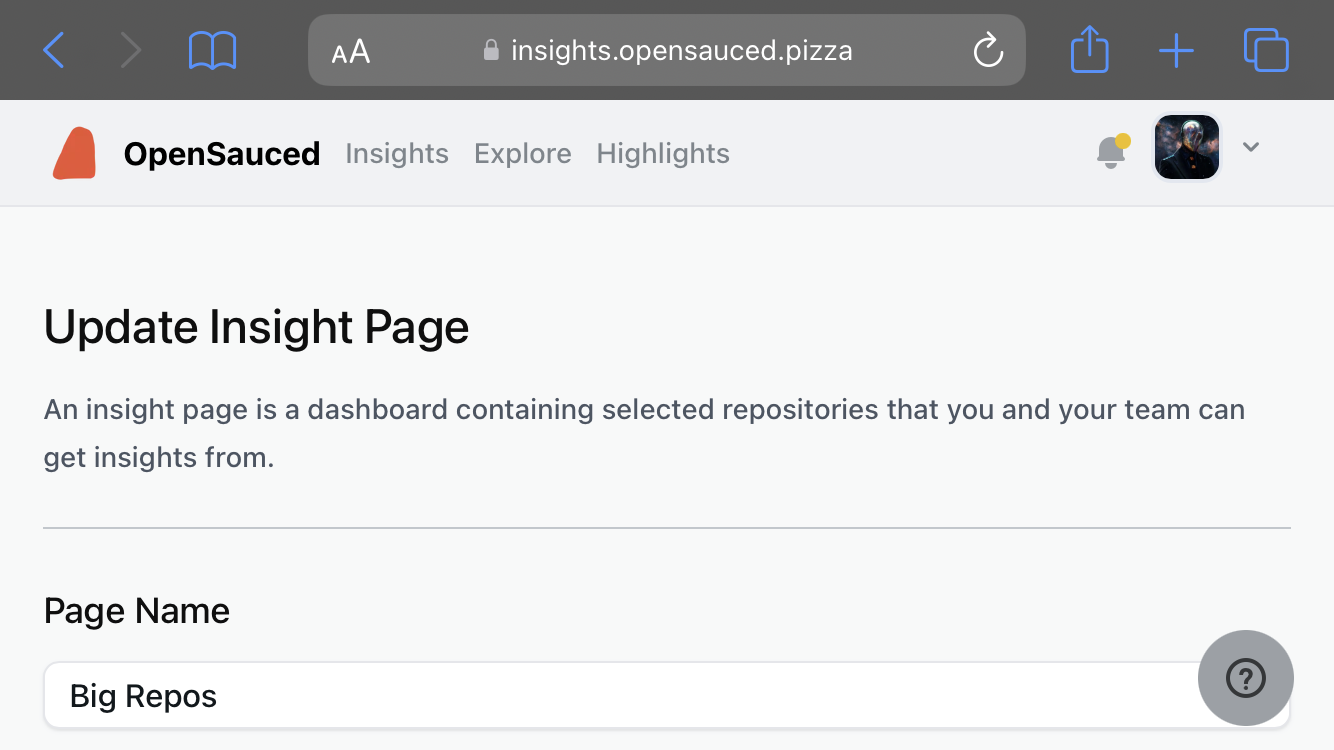Open the page text size menu with AA
Screen dimensions: 1334x750
click(x=351, y=50)
